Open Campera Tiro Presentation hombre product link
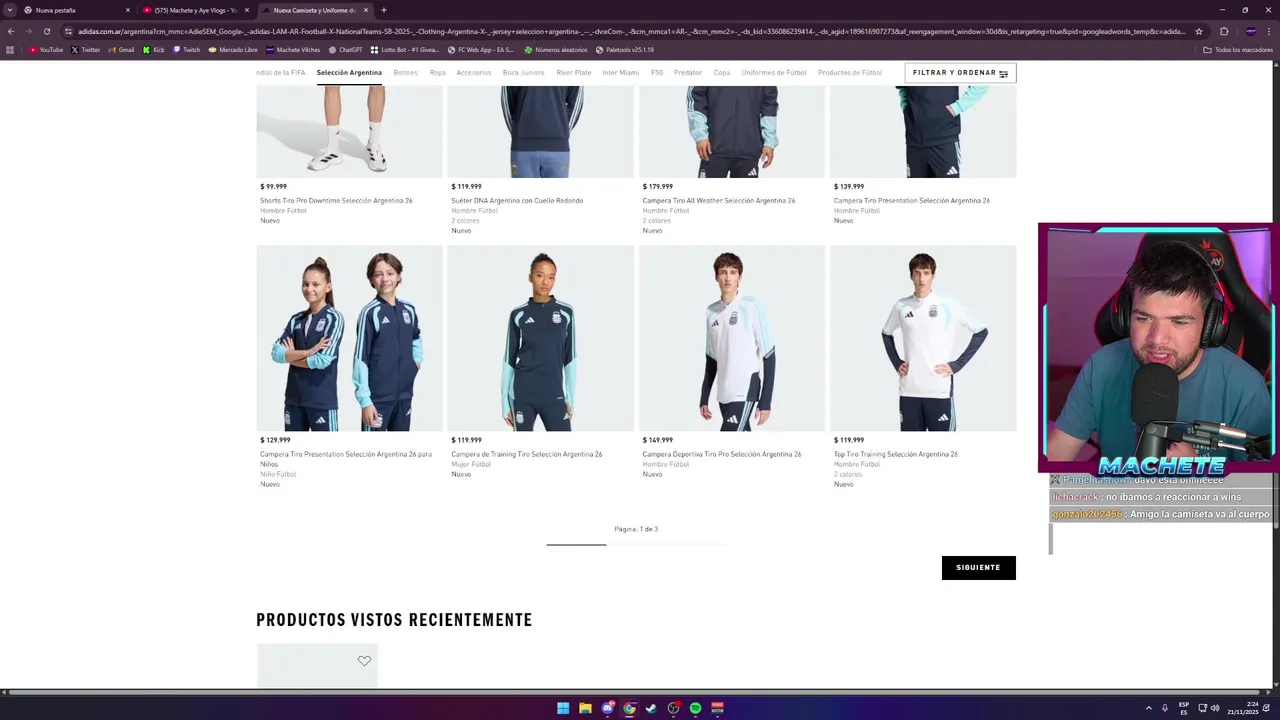 click(x=912, y=200)
